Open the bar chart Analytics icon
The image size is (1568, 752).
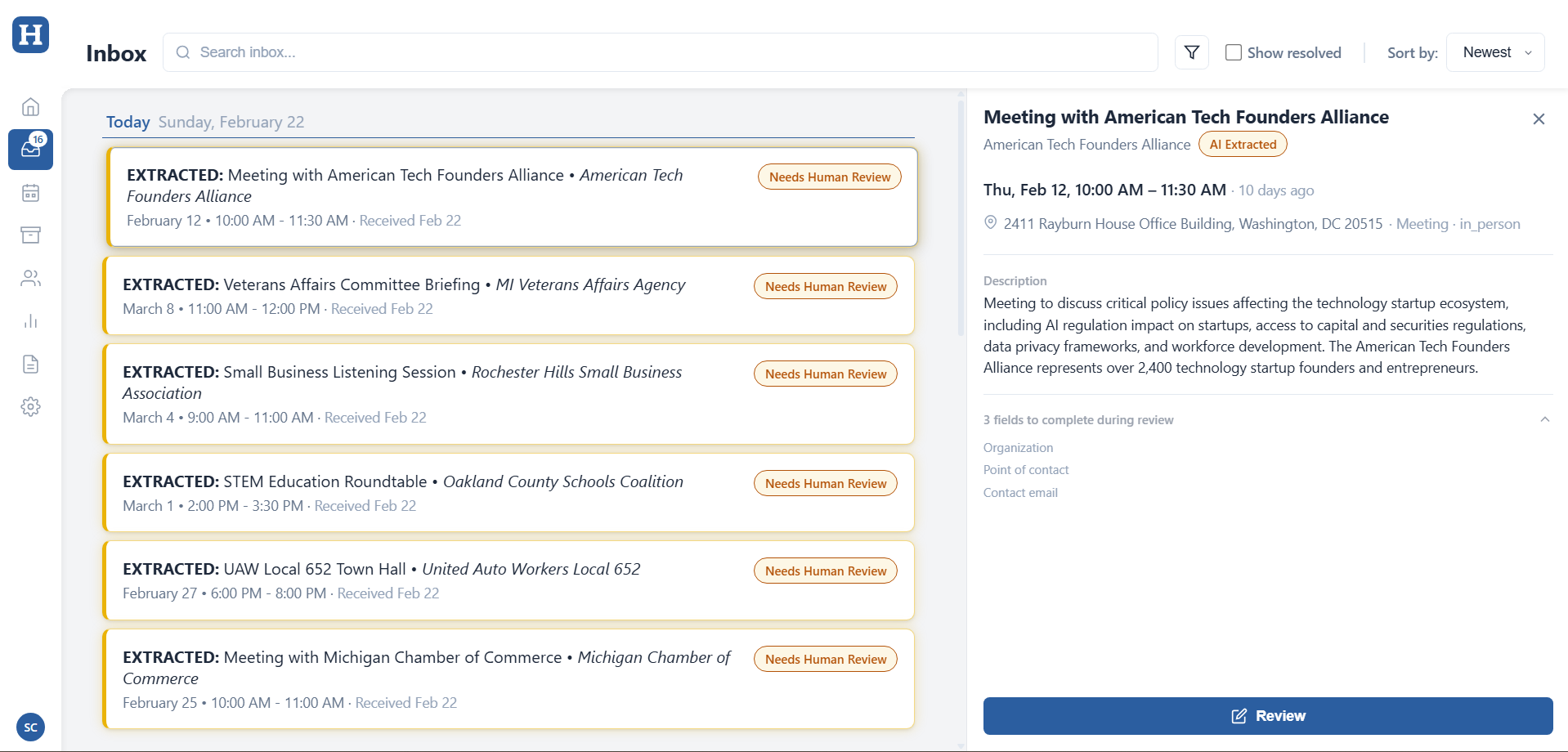[x=30, y=321]
